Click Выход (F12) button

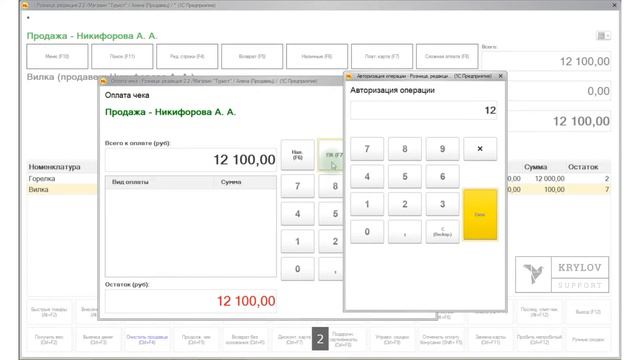(588, 312)
